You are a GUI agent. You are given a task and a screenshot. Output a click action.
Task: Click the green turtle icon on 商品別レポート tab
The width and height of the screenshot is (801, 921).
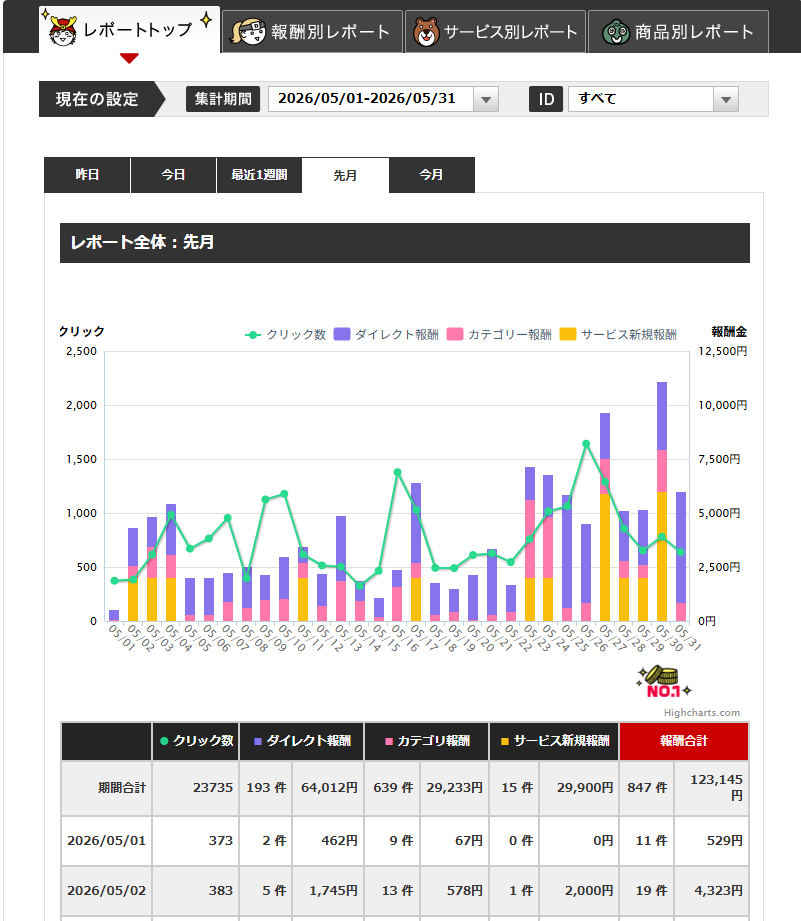pos(615,32)
